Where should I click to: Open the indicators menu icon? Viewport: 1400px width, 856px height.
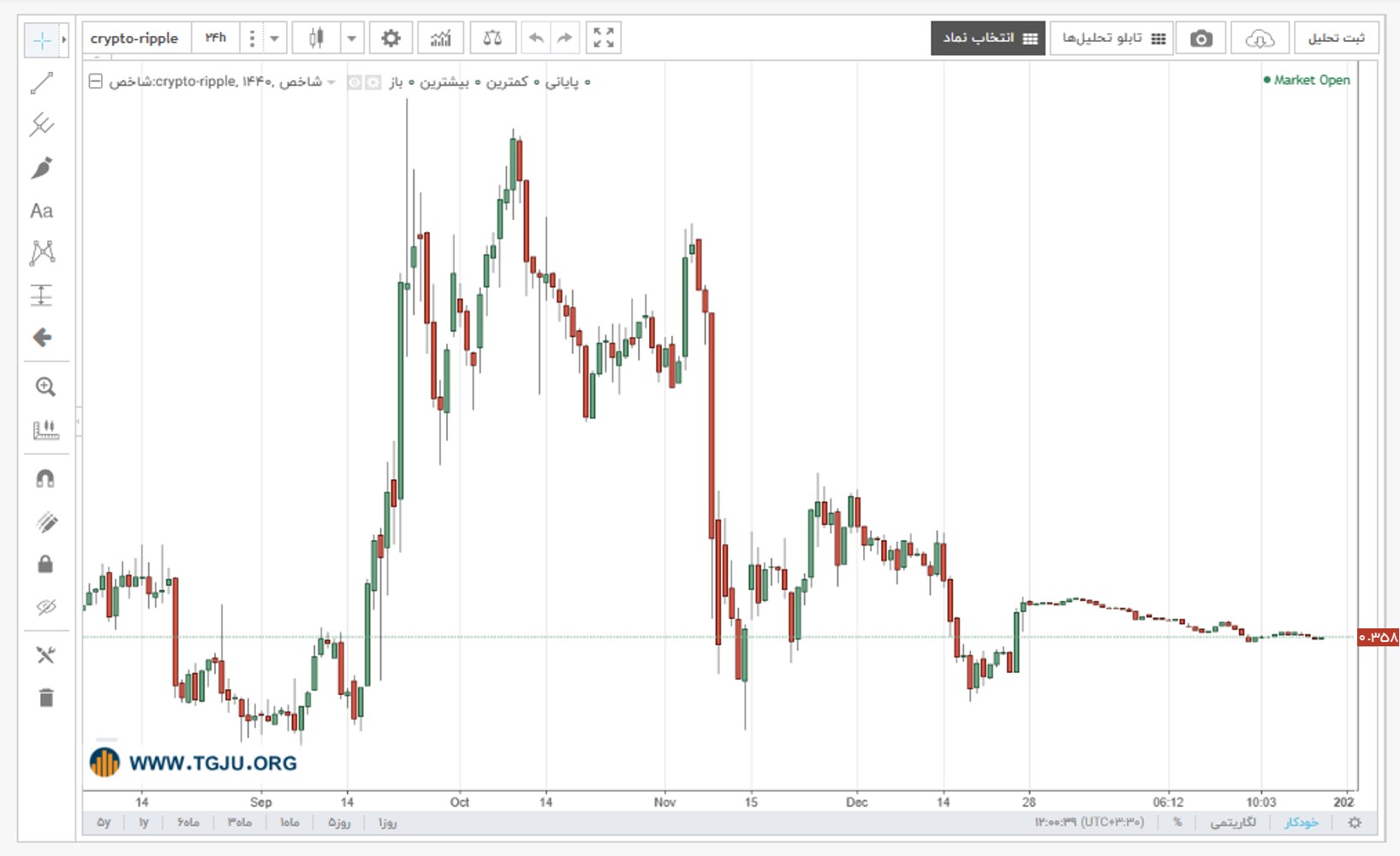(x=441, y=38)
